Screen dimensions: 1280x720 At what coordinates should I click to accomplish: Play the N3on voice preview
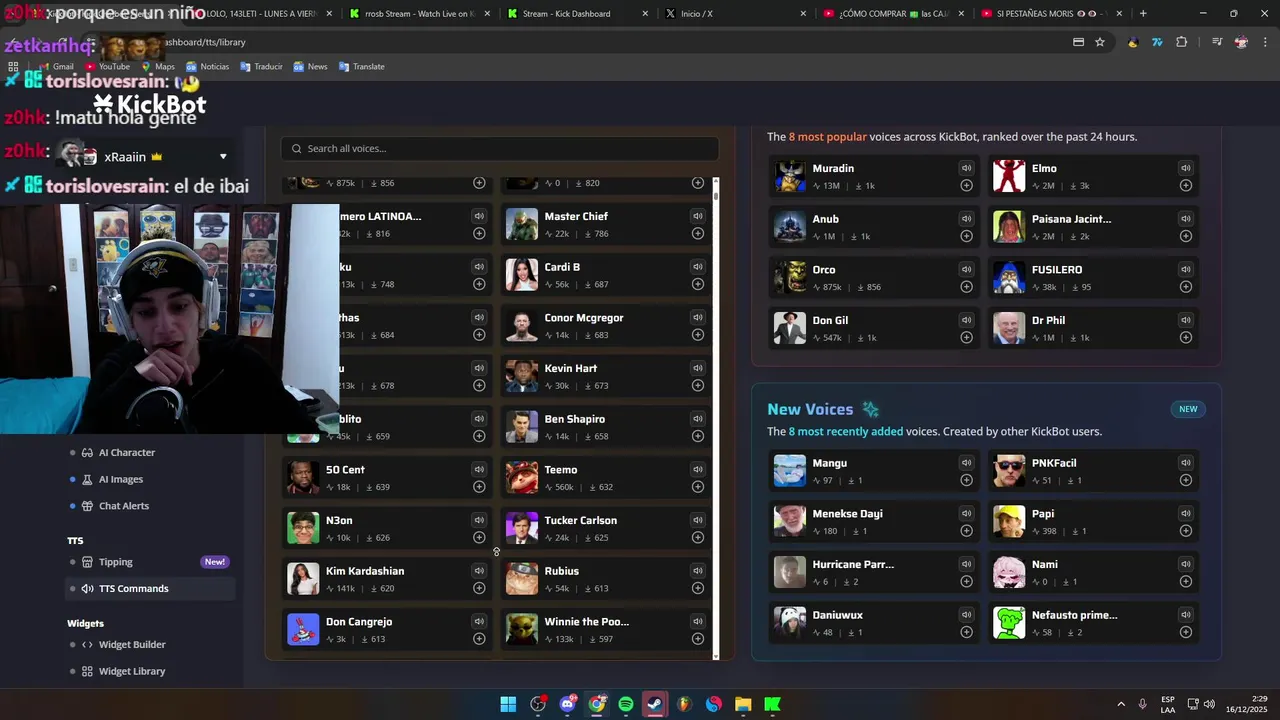click(x=479, y=520)
